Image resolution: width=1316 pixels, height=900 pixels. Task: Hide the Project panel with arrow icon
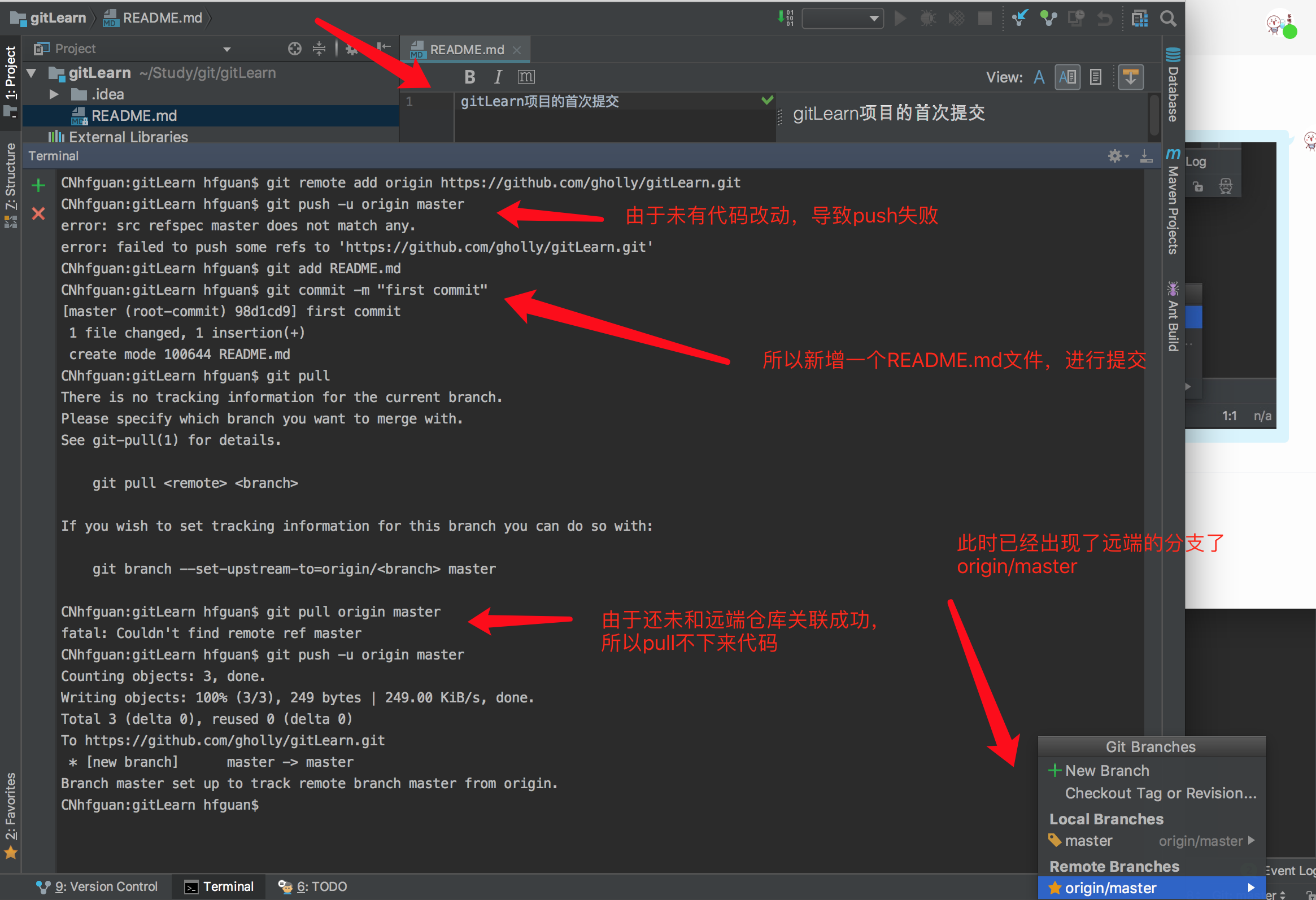384,47
